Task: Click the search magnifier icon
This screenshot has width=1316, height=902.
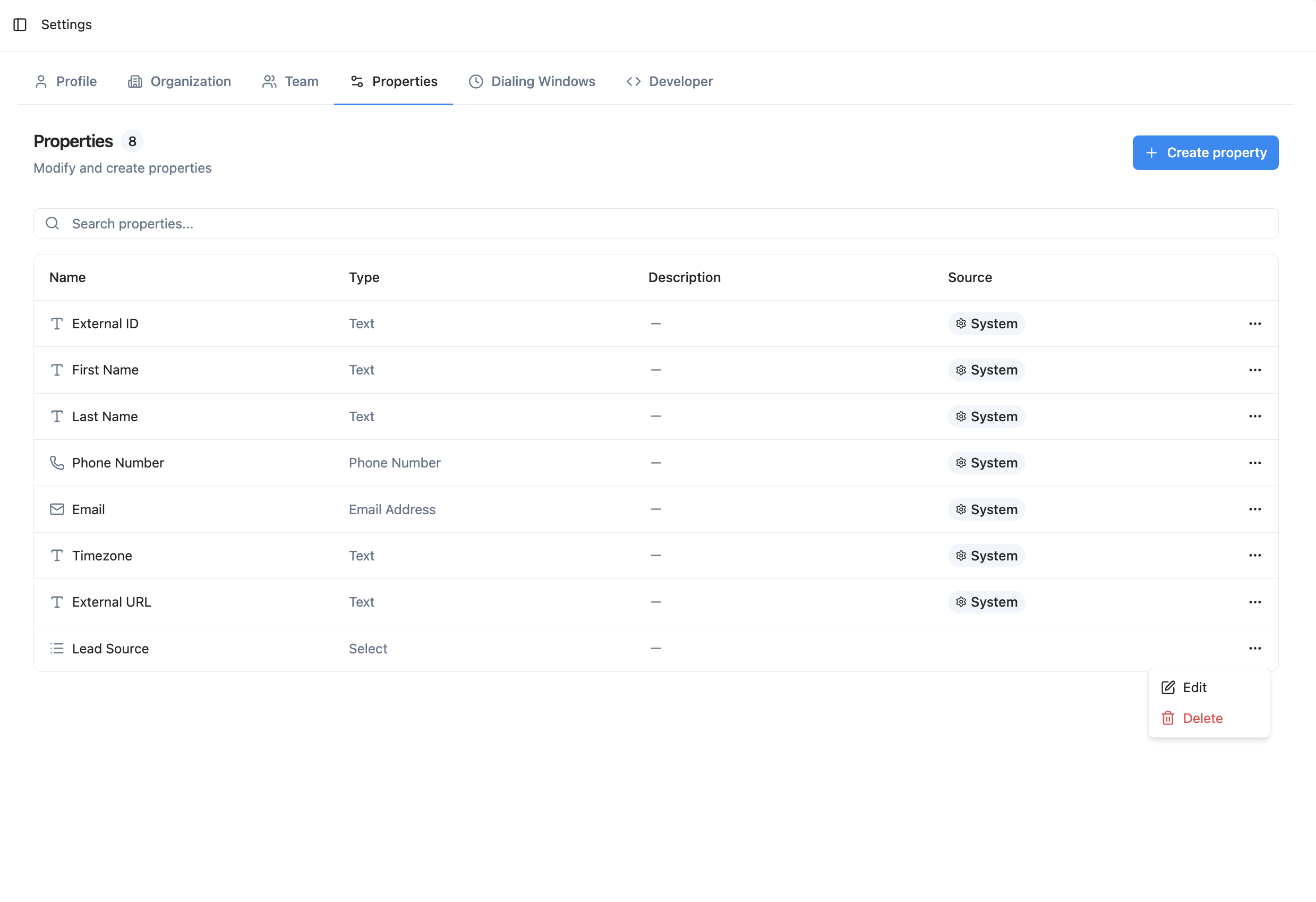Action: tap(52, 223)
